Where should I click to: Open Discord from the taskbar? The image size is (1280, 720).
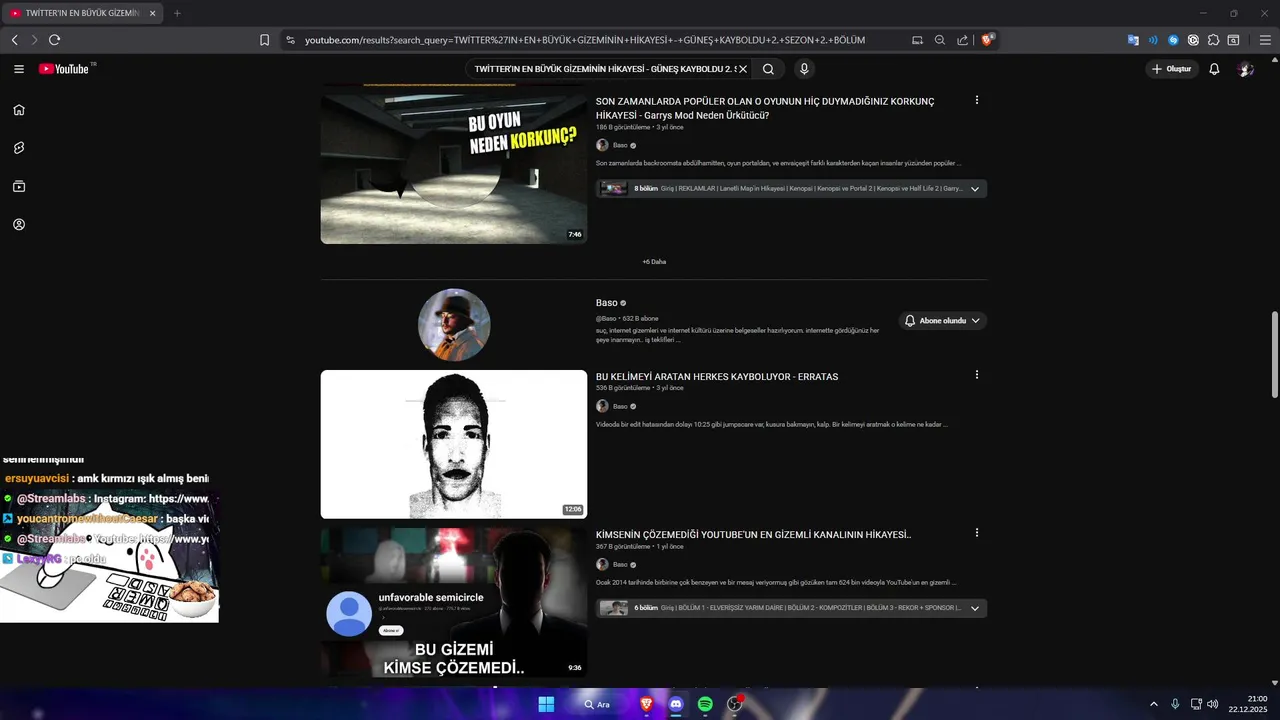coord(676,704)
